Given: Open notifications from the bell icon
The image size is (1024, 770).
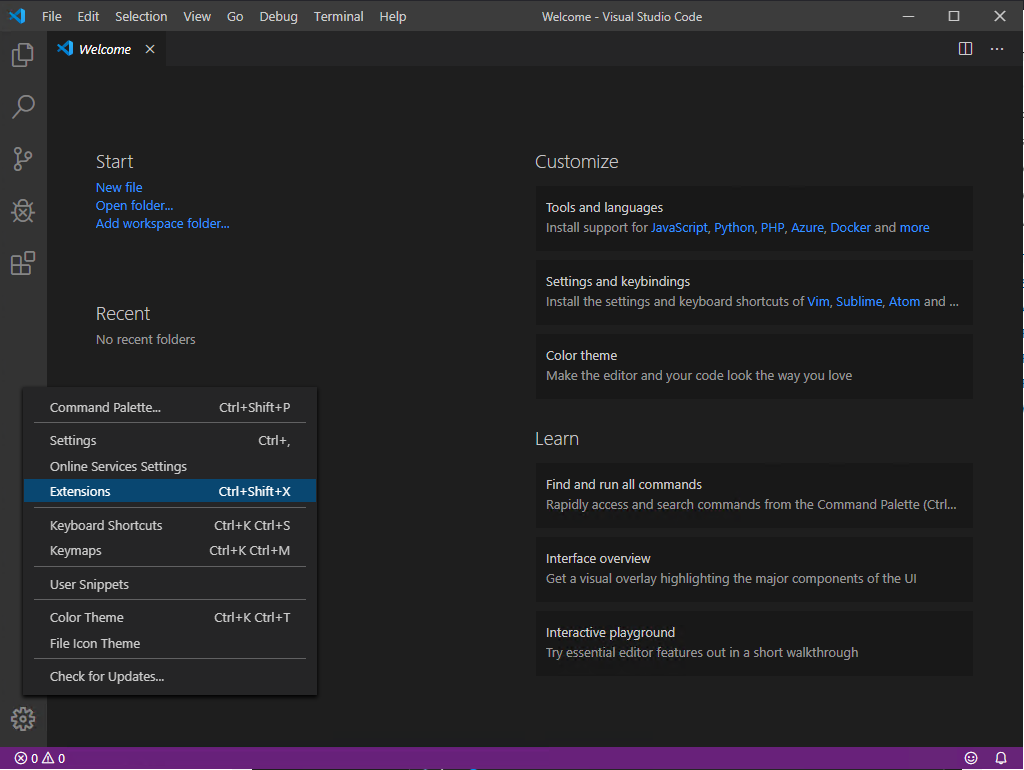Looking at the screenshot, I should [1001, 758].
